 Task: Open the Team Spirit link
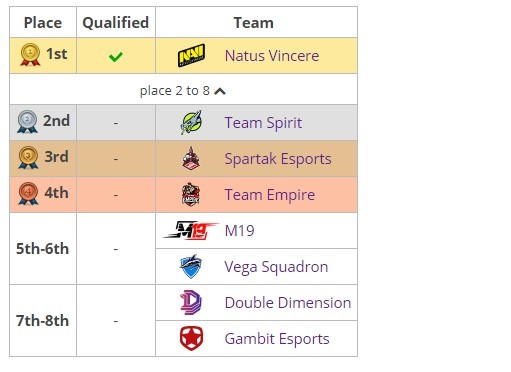coord(263,123)
